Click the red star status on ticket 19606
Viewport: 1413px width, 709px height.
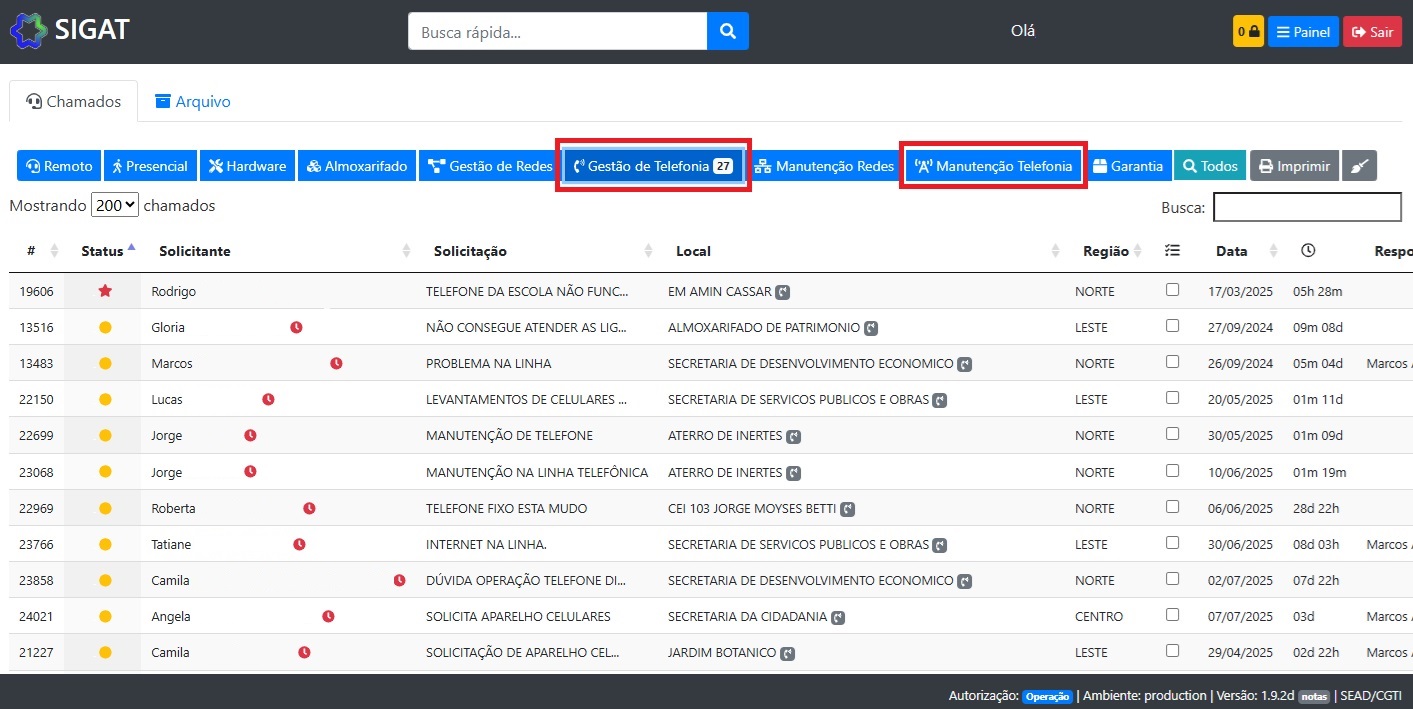pos(105,291)
